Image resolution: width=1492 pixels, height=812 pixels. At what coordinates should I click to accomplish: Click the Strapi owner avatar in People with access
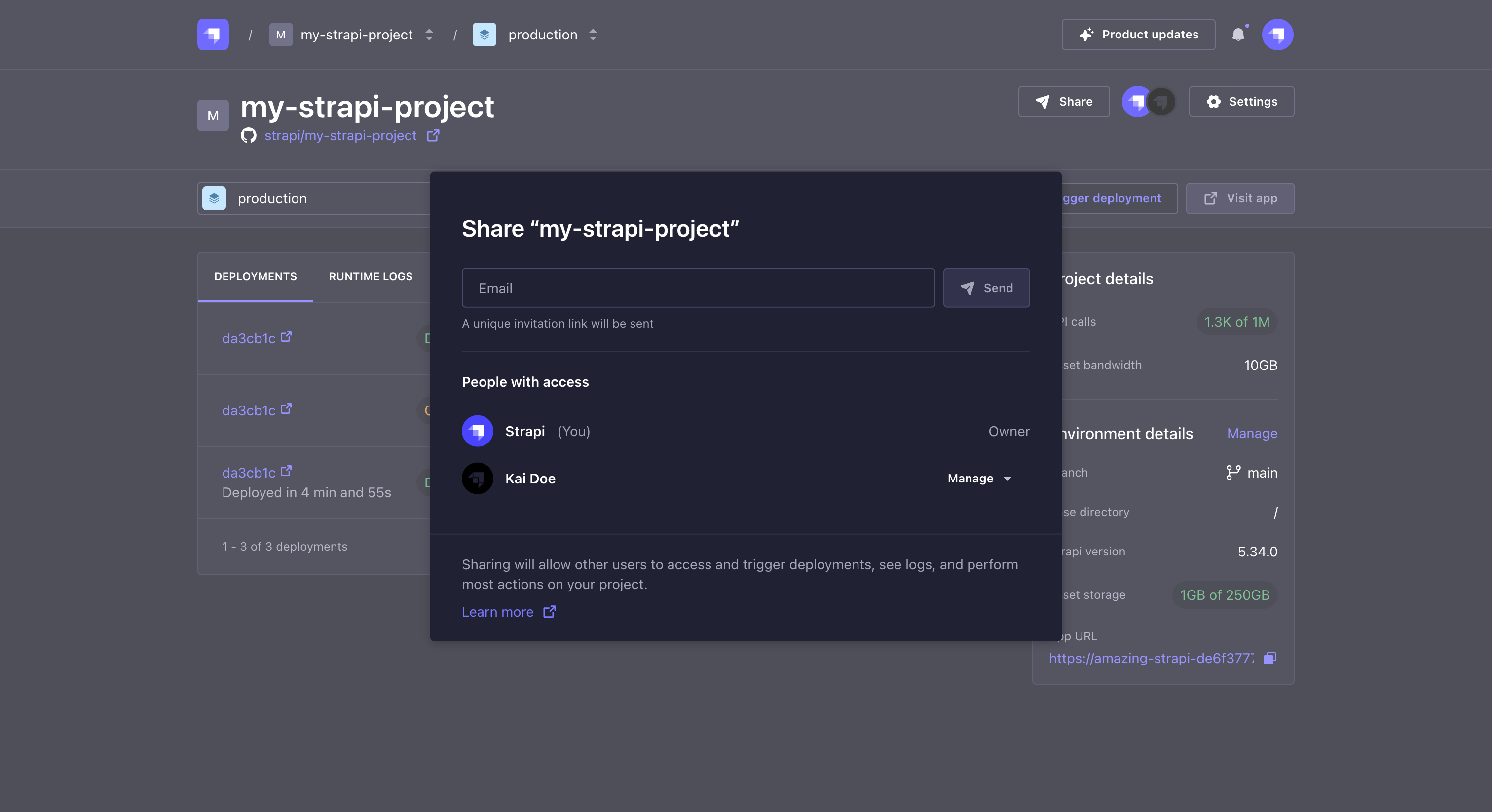click(477, 431)
